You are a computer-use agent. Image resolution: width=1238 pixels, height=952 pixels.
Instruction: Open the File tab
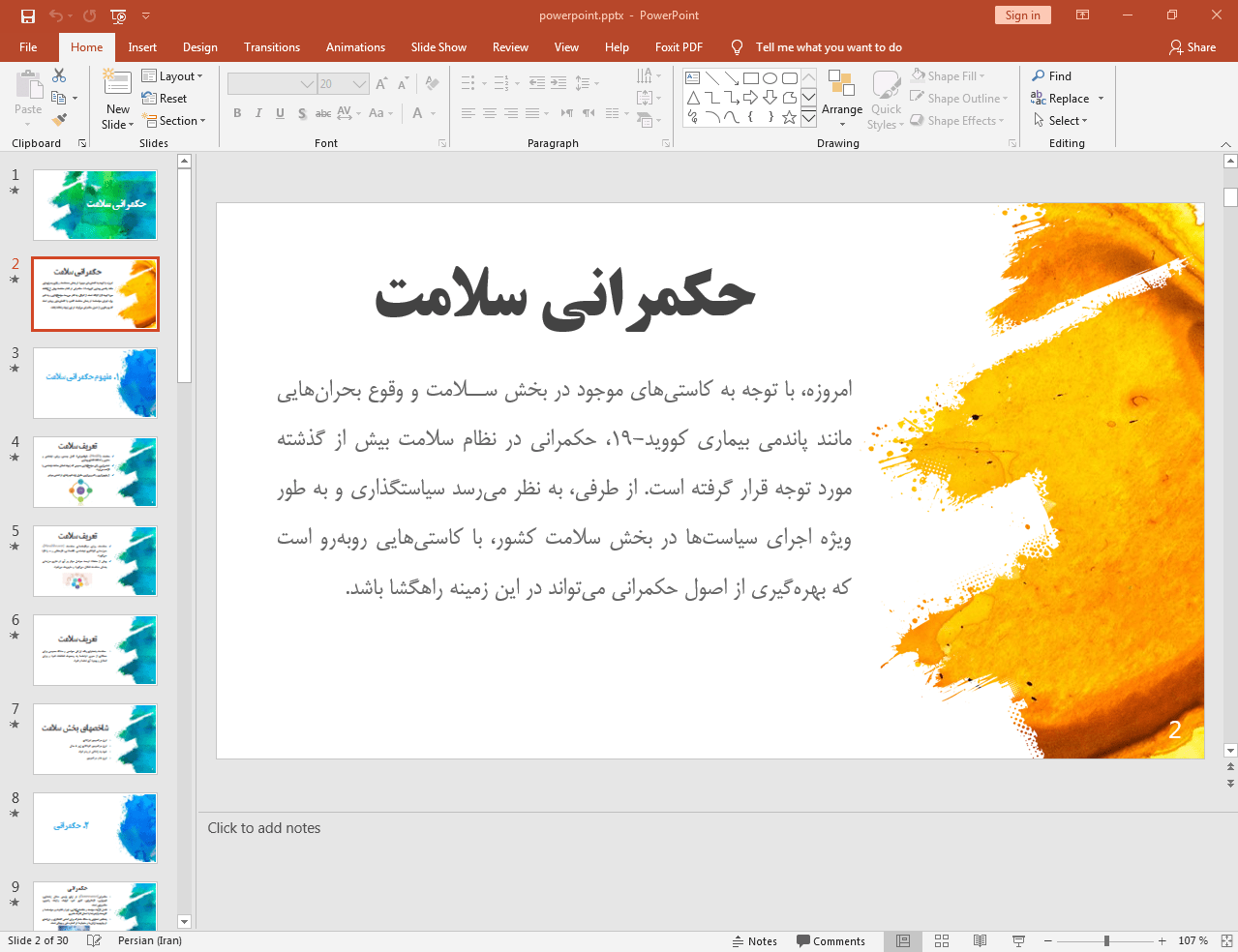[28, 47]
